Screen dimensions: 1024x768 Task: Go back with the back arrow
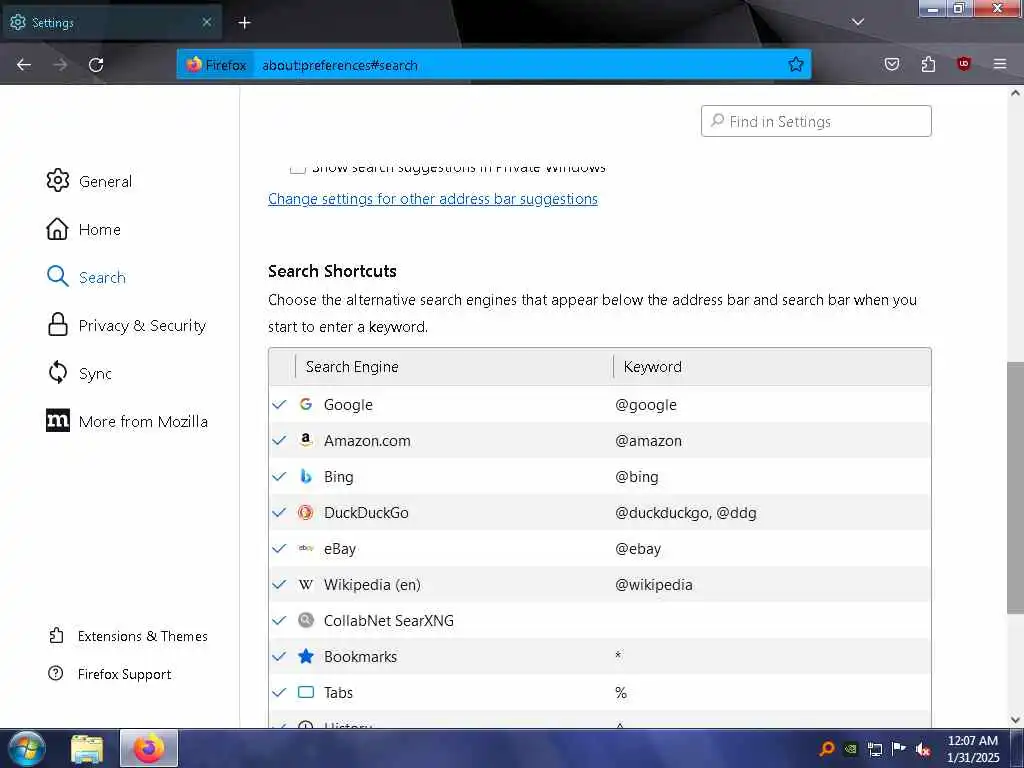point(24,65)
